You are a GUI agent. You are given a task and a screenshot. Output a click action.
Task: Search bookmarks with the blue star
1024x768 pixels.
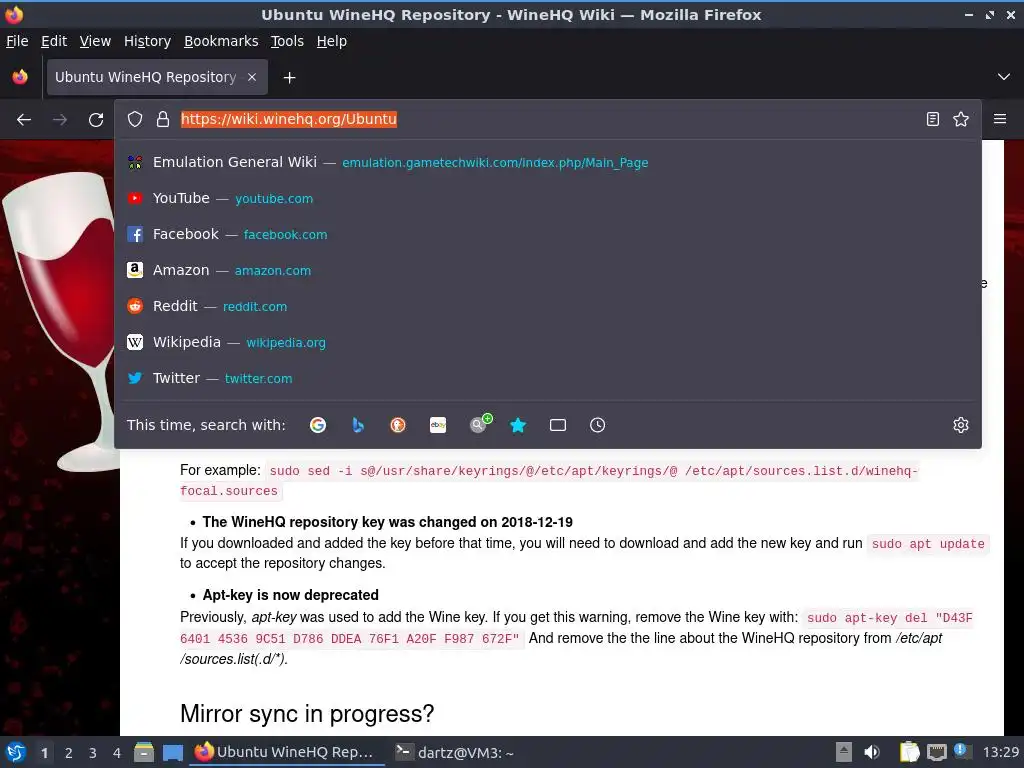point(518,425)
